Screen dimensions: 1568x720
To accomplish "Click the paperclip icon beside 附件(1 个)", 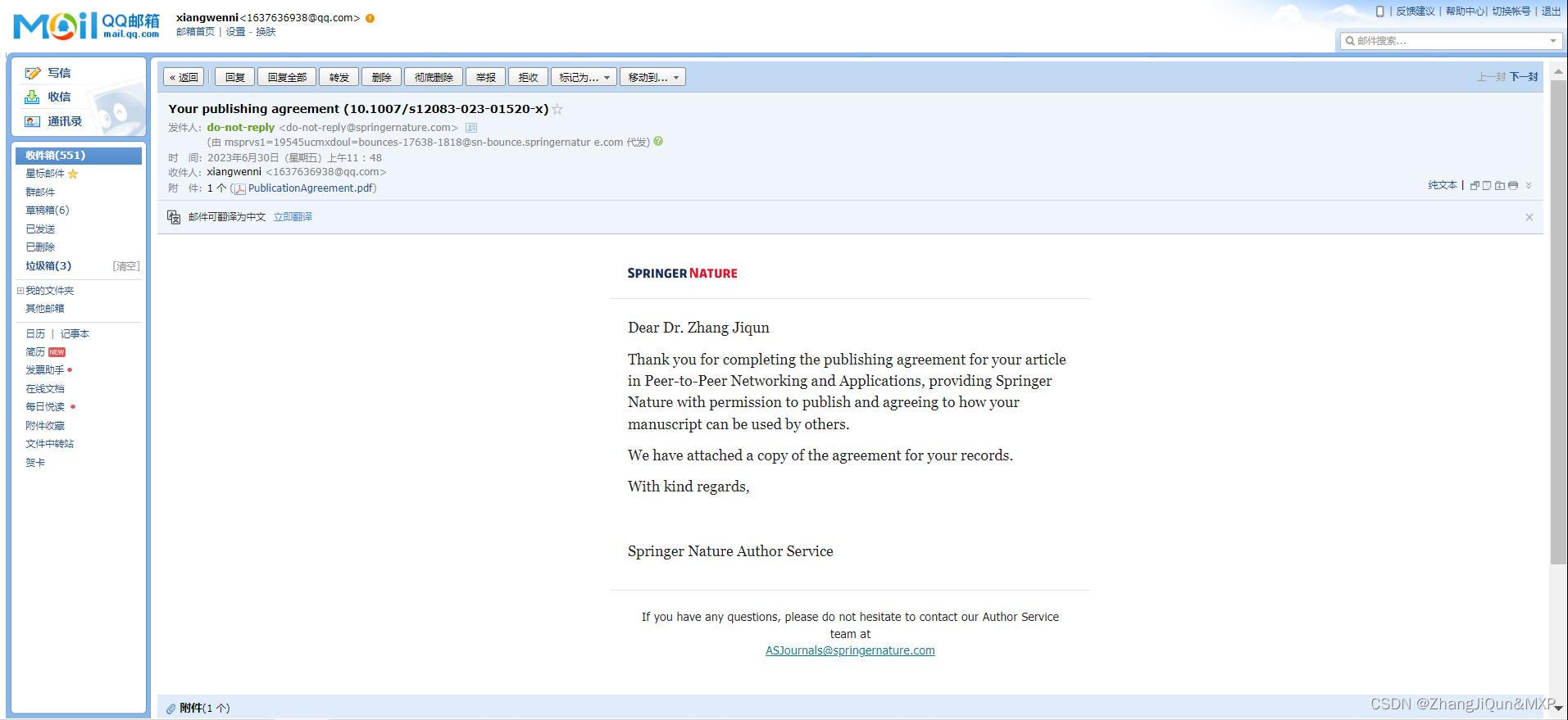I will click(170, 709).
